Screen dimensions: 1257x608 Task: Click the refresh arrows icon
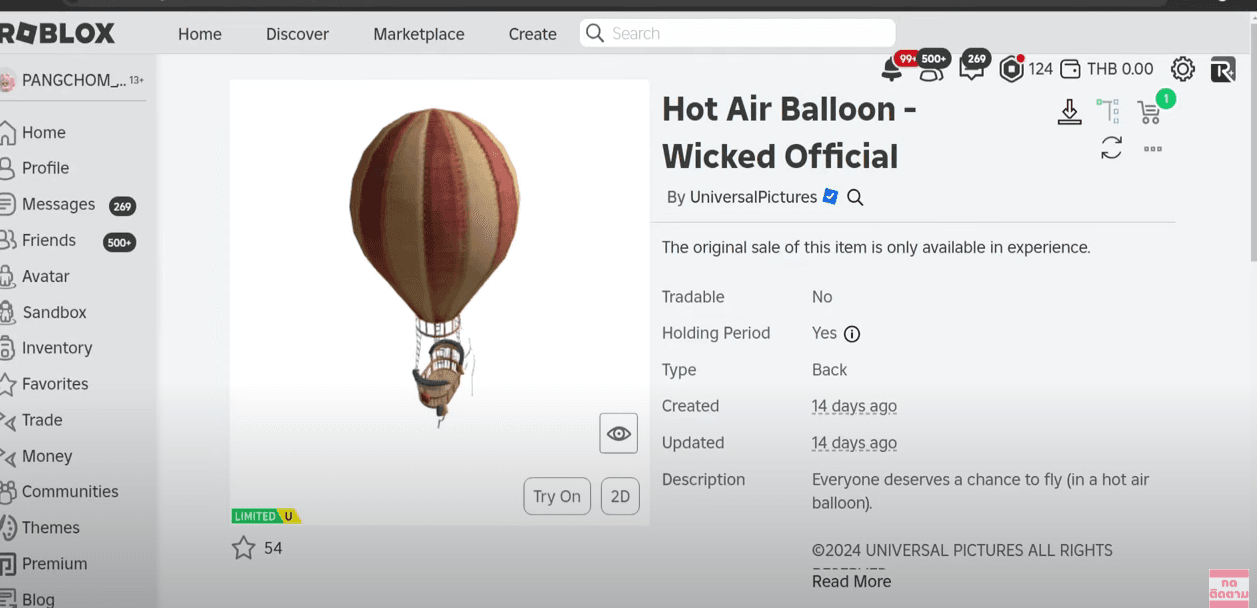[1111, 149]
